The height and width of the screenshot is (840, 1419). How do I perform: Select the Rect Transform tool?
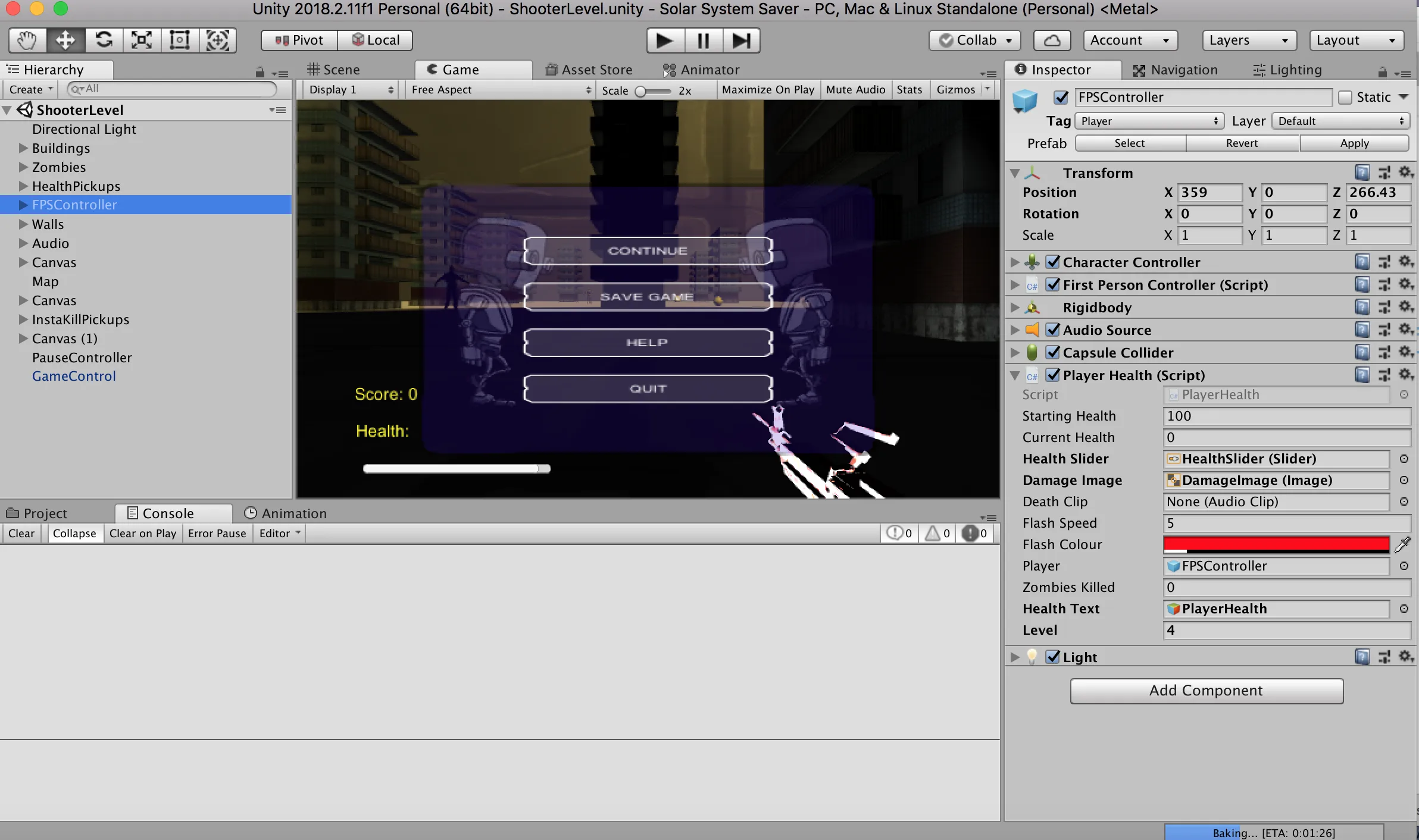click(x=180, y=40)
